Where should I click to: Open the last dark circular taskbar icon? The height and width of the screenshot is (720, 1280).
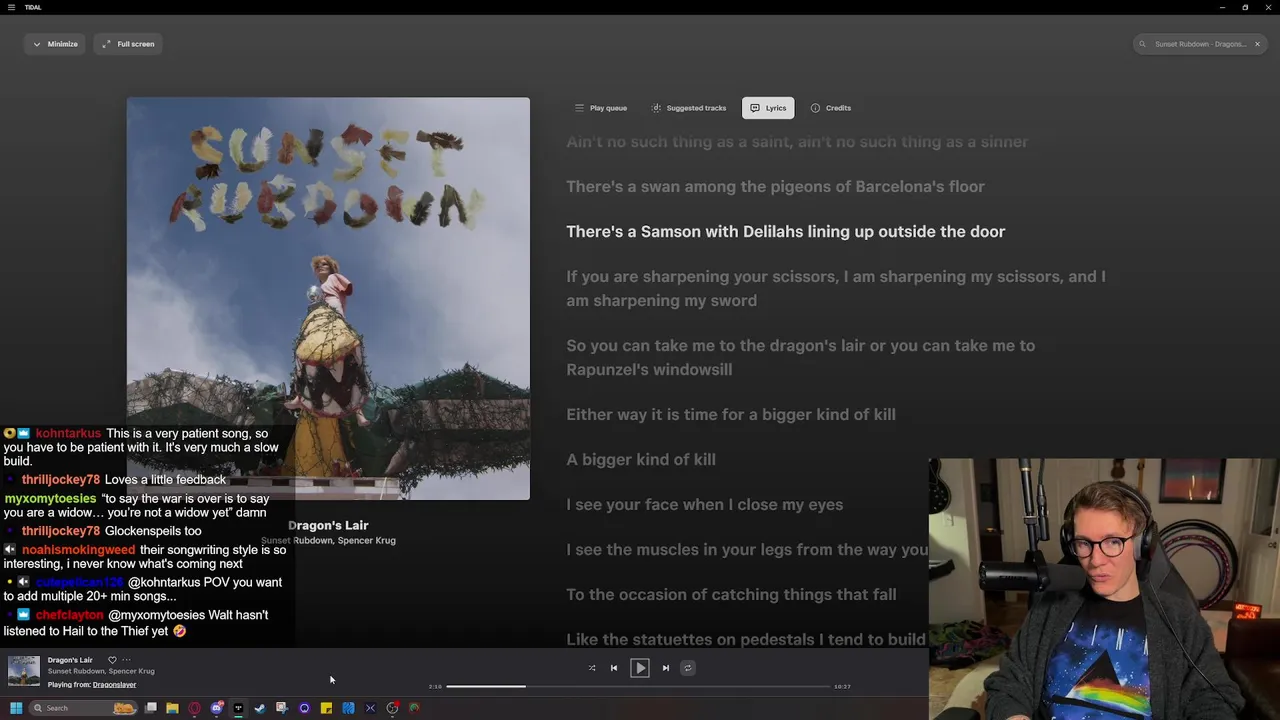(415, 708)
